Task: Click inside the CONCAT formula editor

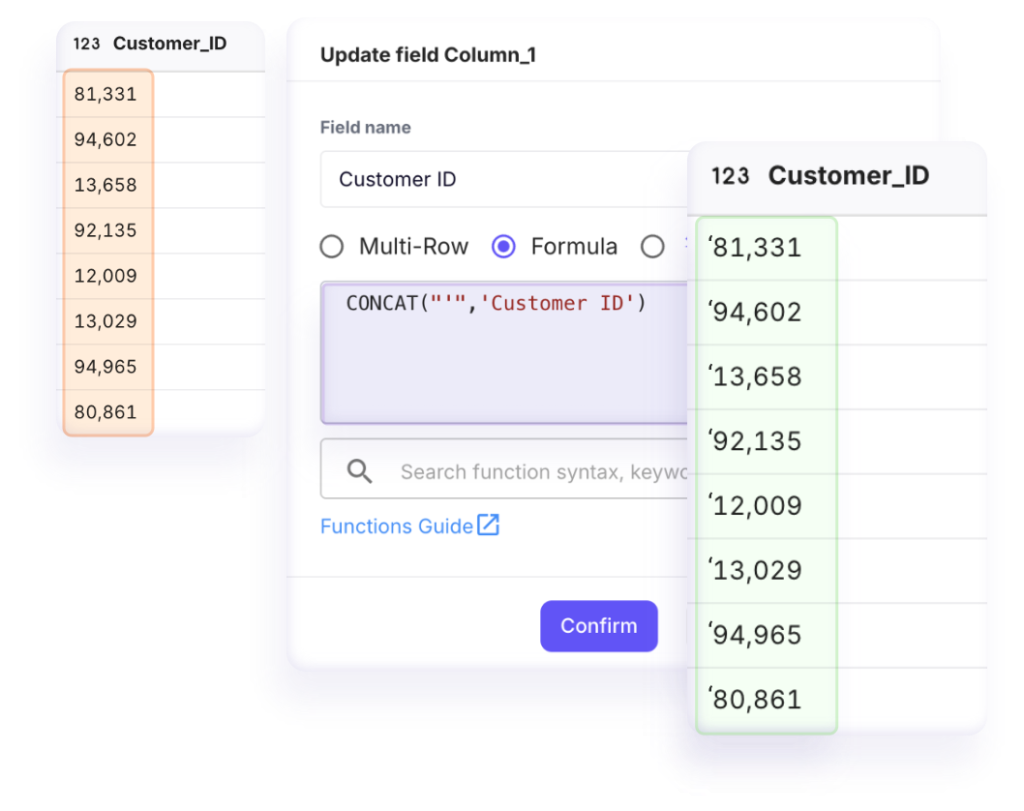Action: coord(504,353)
